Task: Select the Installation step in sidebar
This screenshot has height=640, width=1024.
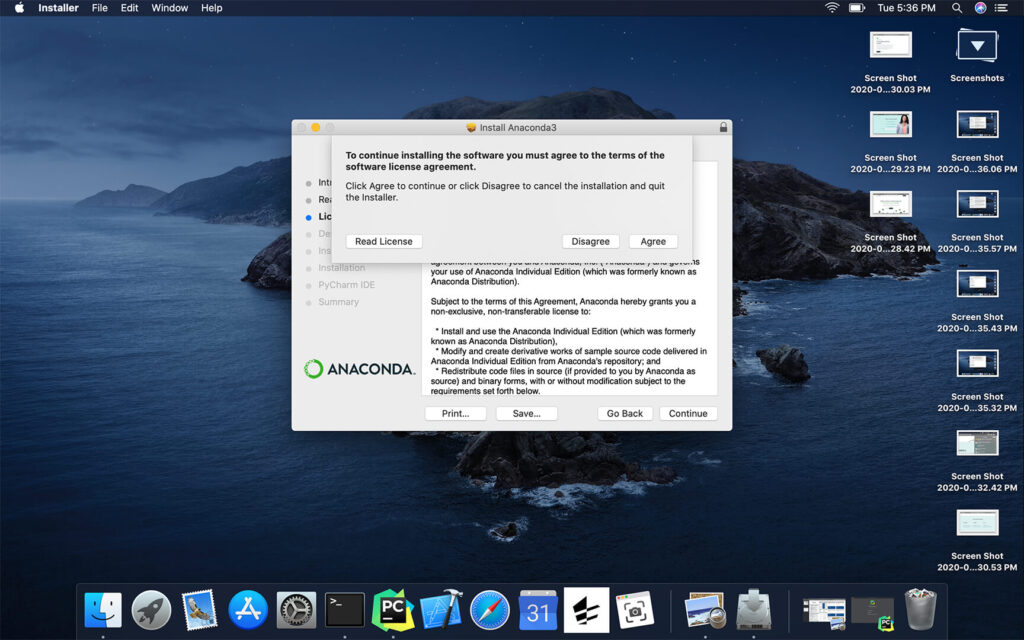Action: [x=342, y=268]
